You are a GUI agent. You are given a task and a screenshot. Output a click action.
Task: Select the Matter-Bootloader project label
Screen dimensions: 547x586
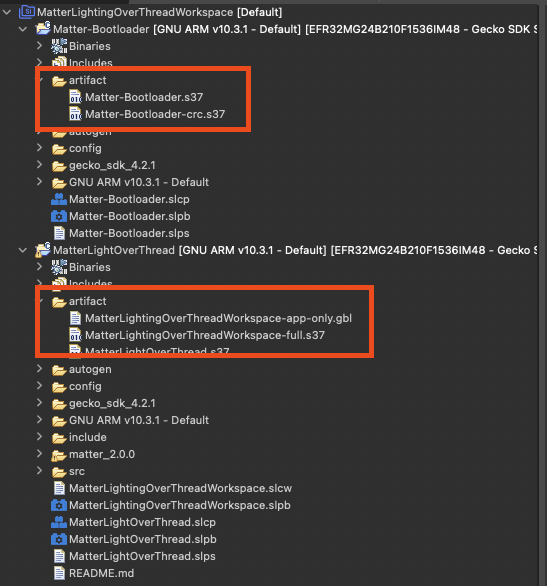101,29
